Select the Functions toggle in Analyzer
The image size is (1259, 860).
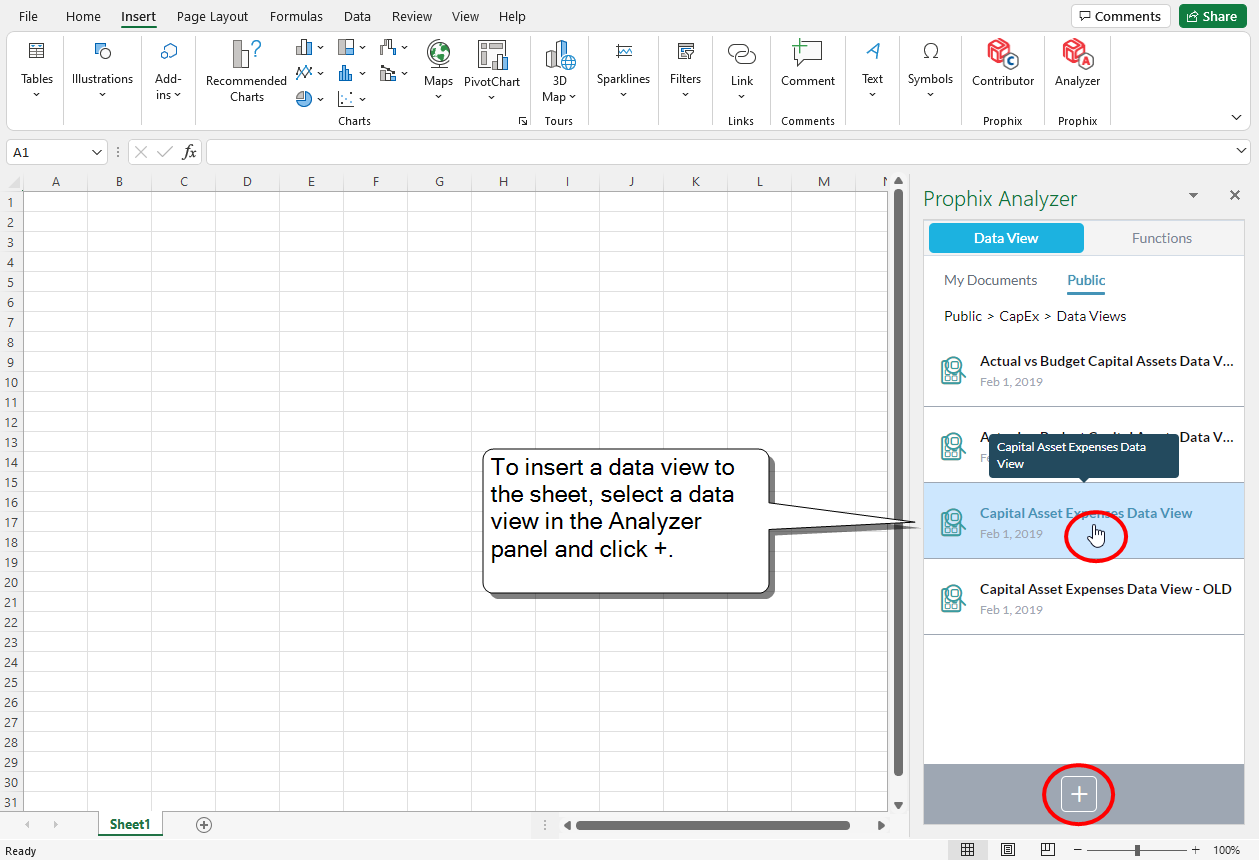pos(1162,238)
